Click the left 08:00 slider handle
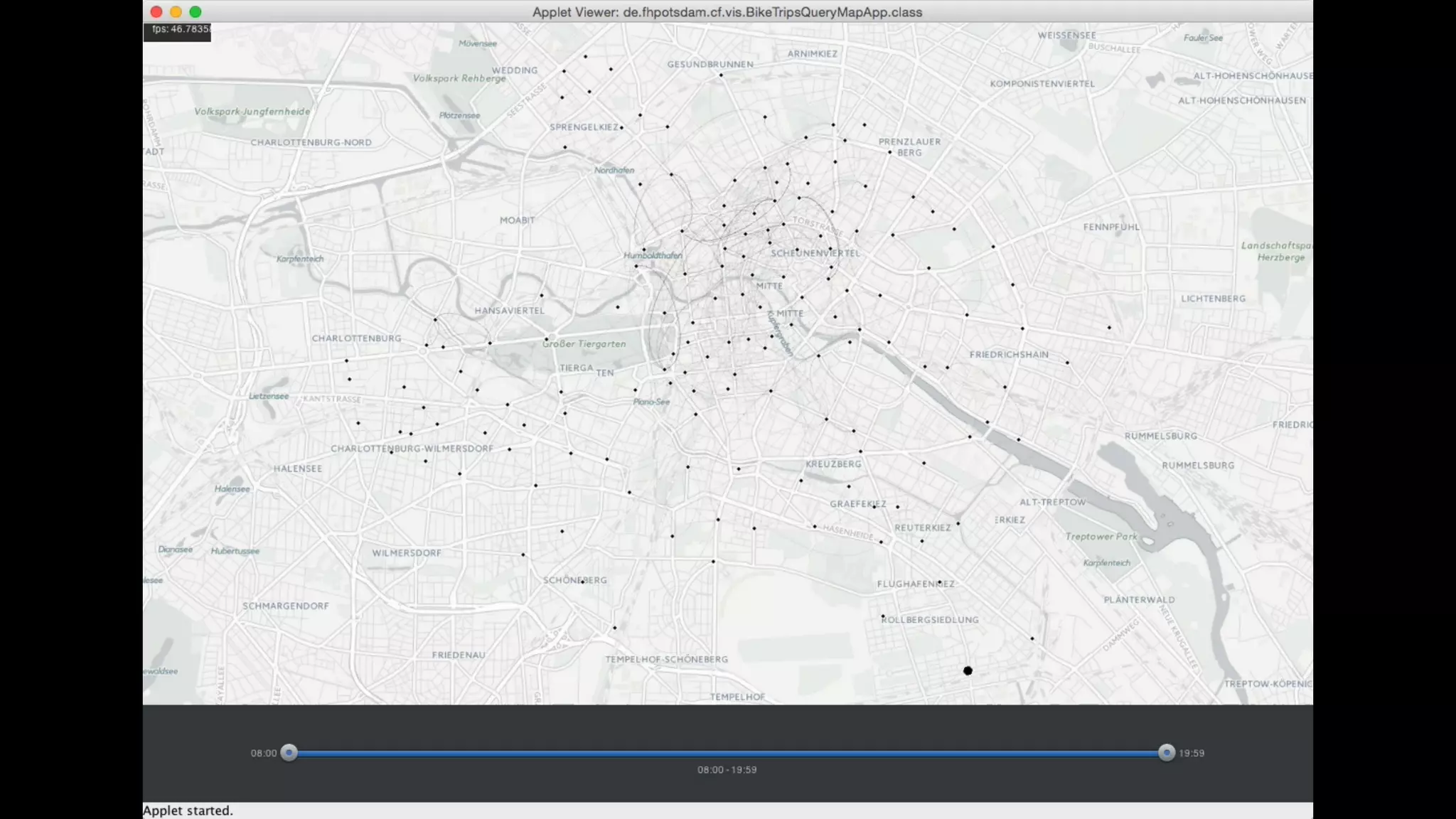Screen dimensions: 1456x819 [289, 753]
